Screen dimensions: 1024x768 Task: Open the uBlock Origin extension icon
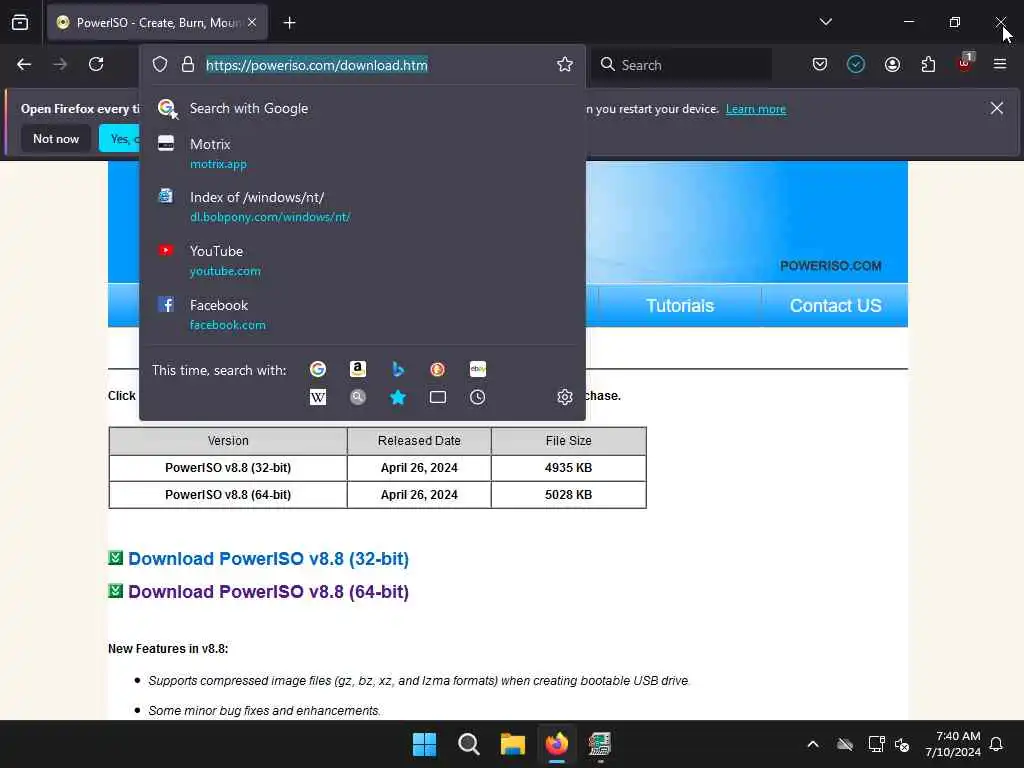pos(965,63)
